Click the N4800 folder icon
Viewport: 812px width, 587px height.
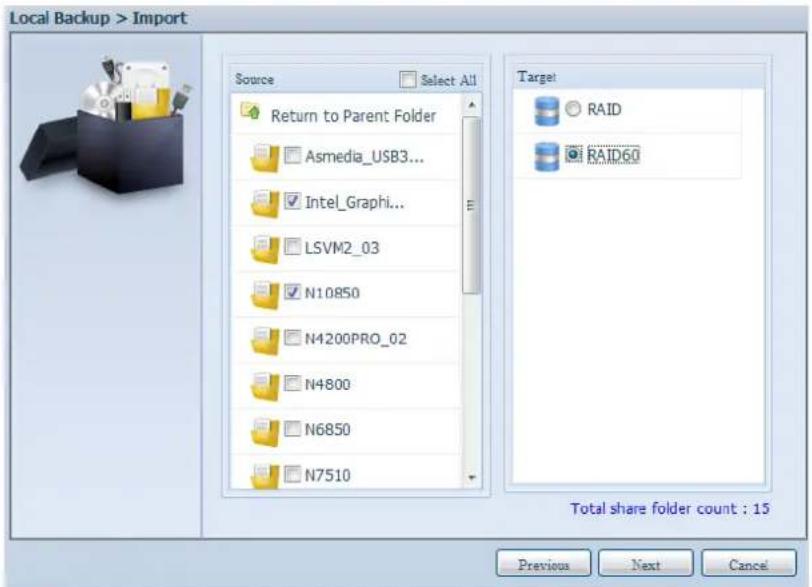pyautogui.click(x=265, y=385)
